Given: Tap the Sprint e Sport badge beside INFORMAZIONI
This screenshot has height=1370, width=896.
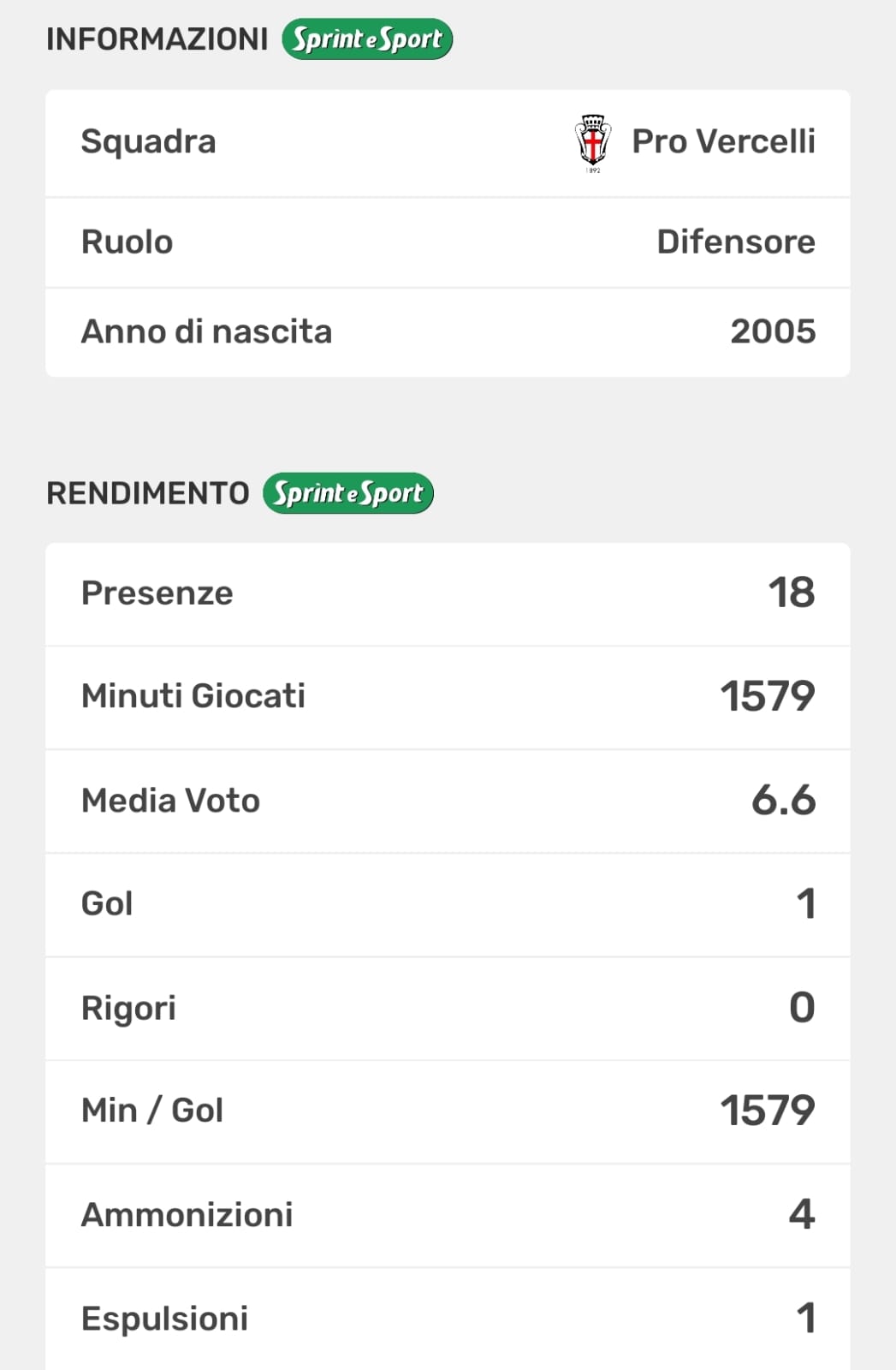Looking at the screenshot, I should tap(367, 39).
